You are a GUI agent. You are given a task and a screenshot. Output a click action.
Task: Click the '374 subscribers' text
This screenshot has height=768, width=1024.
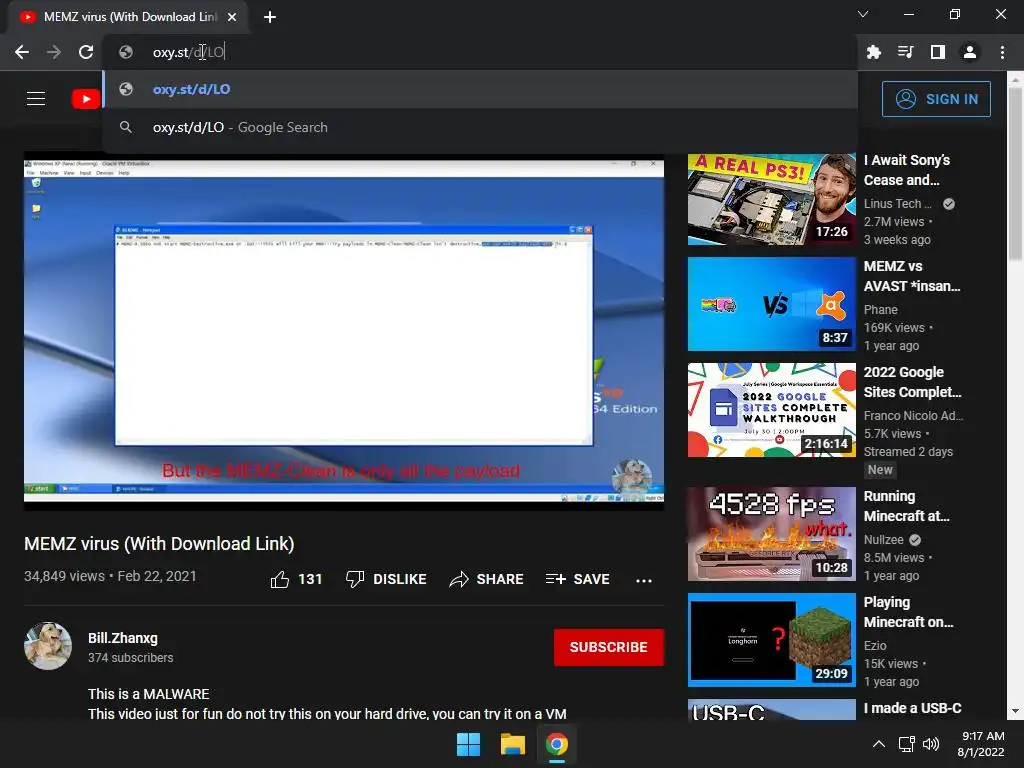131,658
